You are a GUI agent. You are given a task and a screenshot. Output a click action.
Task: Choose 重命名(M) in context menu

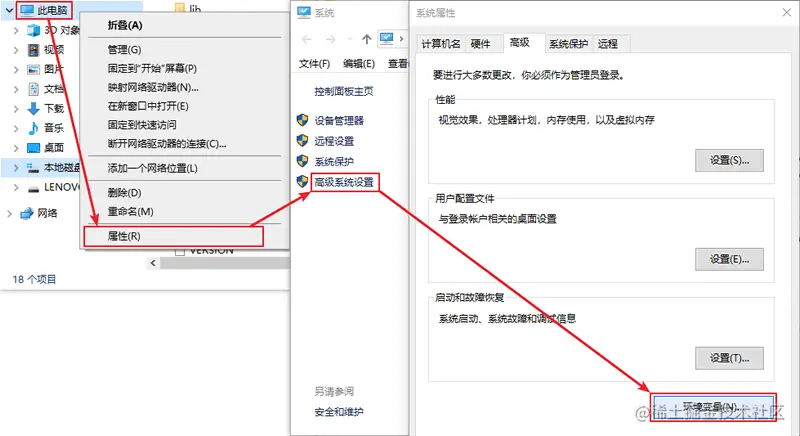pos(184,211)
